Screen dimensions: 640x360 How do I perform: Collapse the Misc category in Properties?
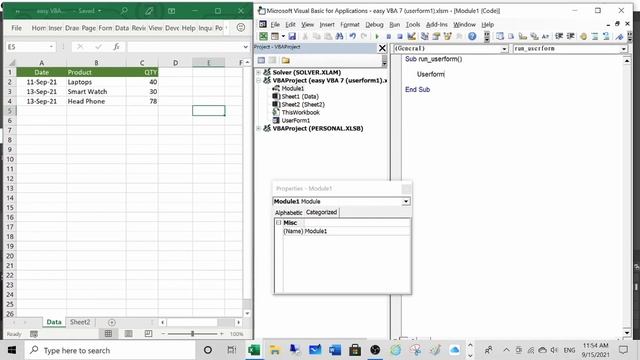tap(279, 222)
